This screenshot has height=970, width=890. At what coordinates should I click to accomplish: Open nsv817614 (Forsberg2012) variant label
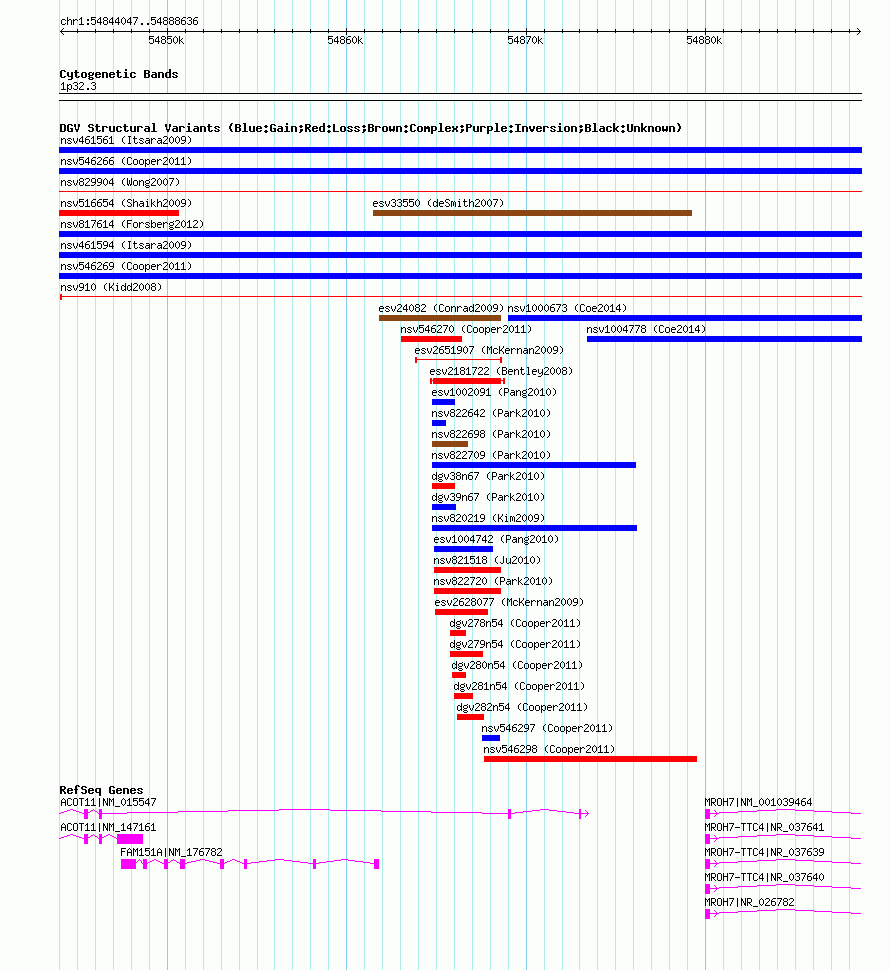pyautogui.click(x=132, y=225)
